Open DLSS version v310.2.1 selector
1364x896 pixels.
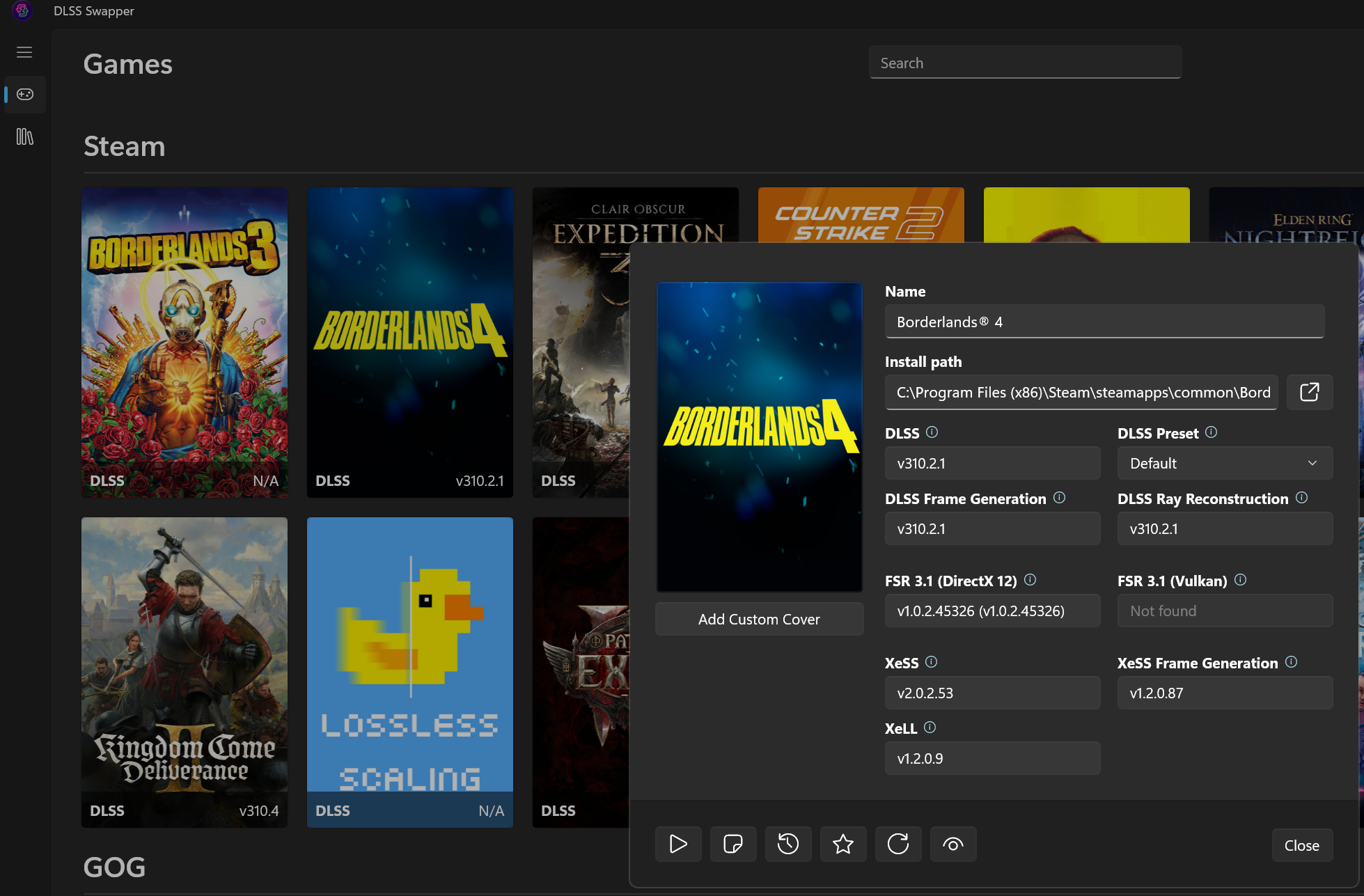pyautogui.click(x=991, y=463)
